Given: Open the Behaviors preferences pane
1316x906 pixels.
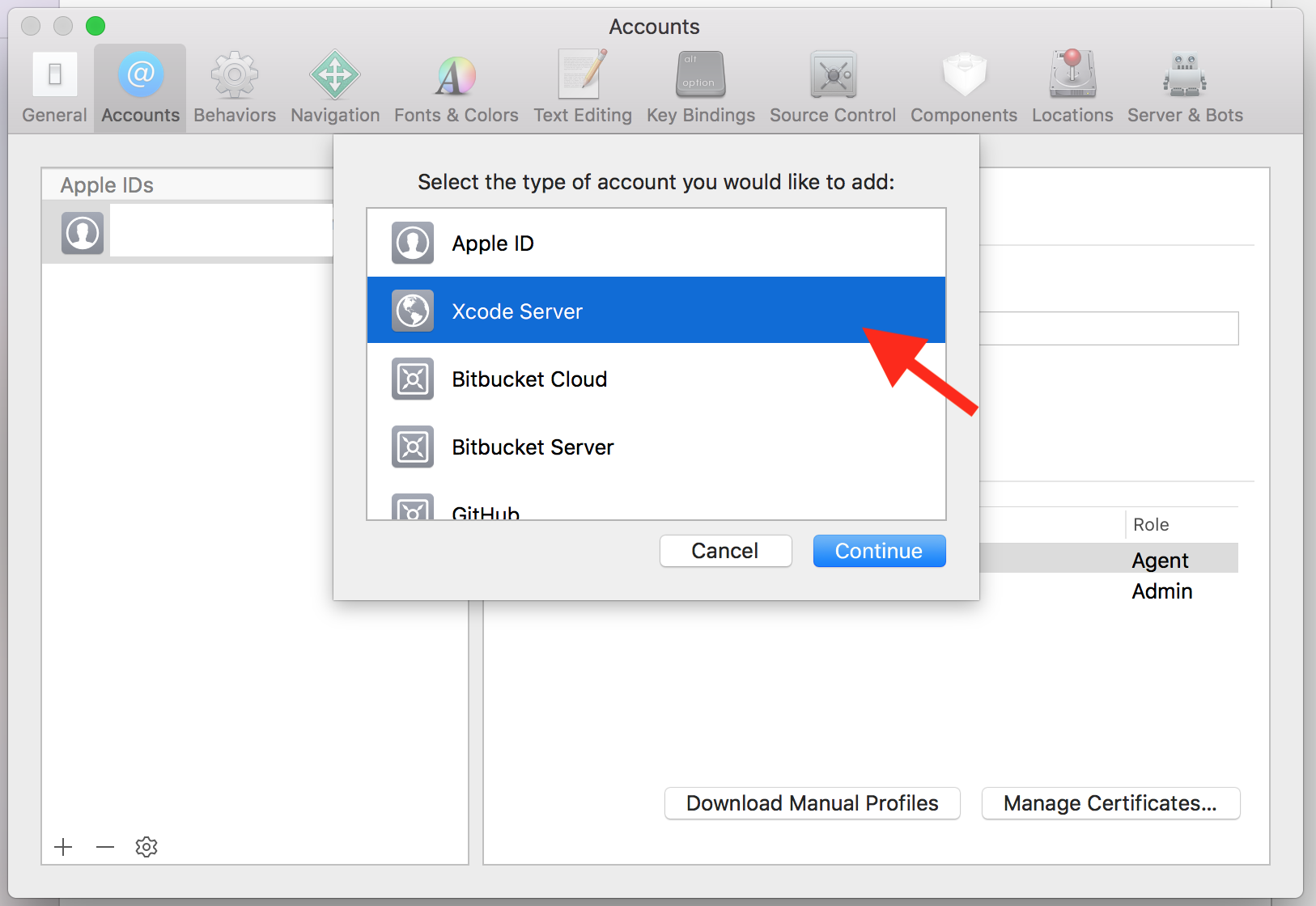Looking at the screenshot, I should pos(235,88).
